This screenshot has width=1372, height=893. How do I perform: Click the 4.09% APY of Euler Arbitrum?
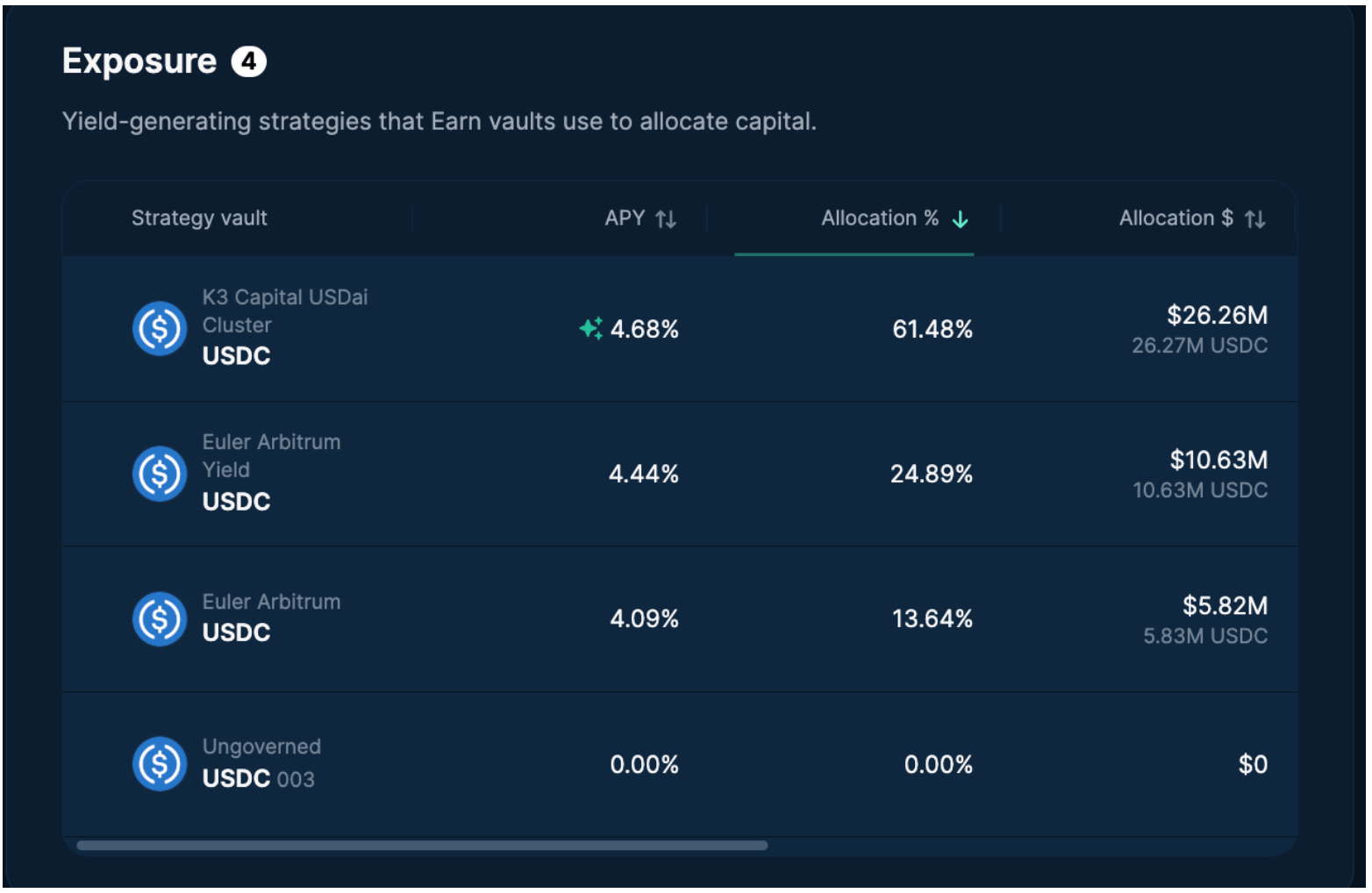[644, 619]
